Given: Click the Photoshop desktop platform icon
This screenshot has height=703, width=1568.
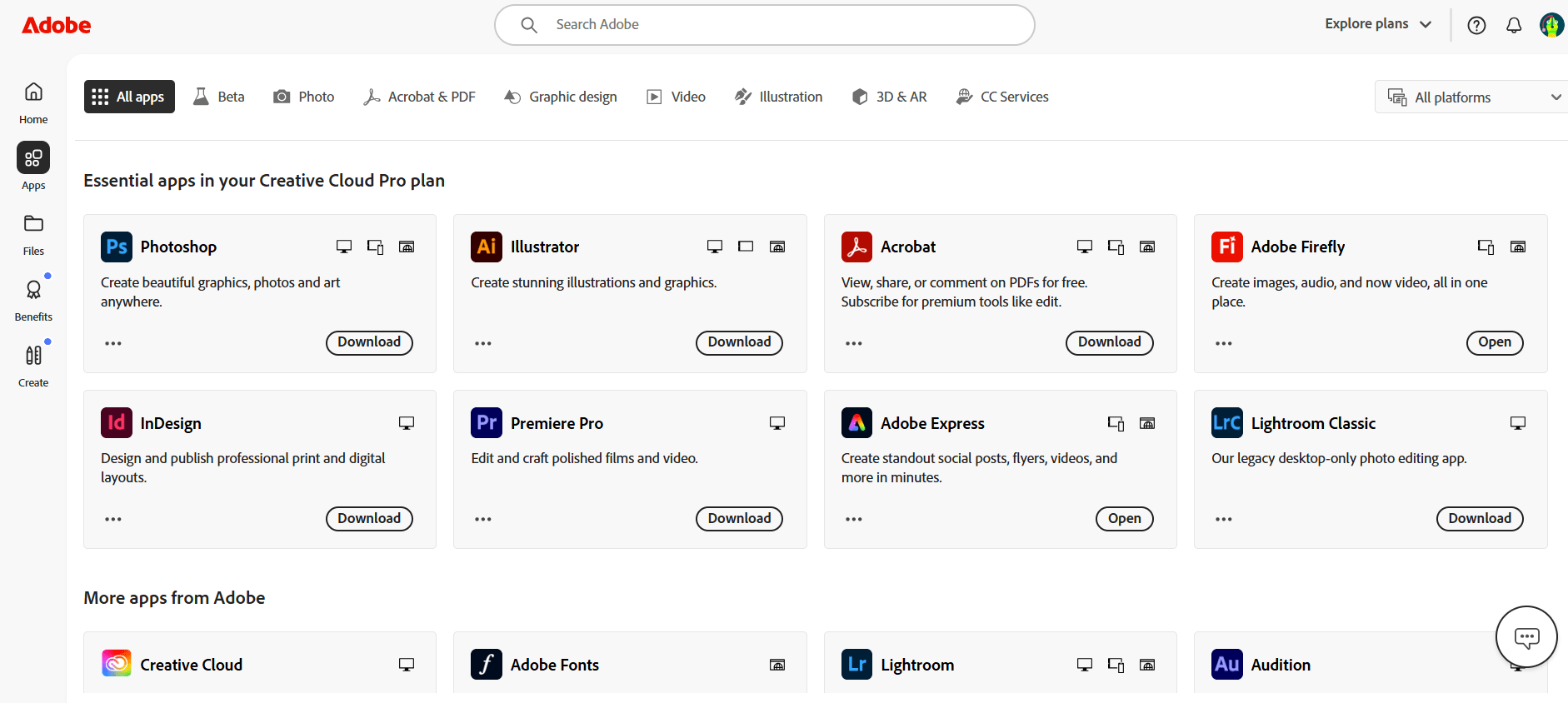Looking at the screenshot, I should (x=344, y=247).
